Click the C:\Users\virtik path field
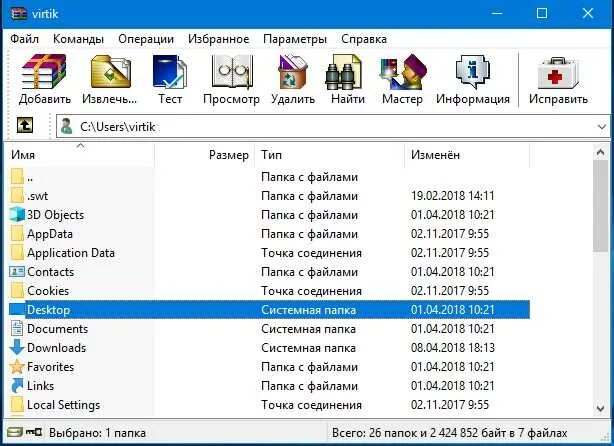Viewport: 614px width, 446px height. pyautogui.click(x=333, y=126)
